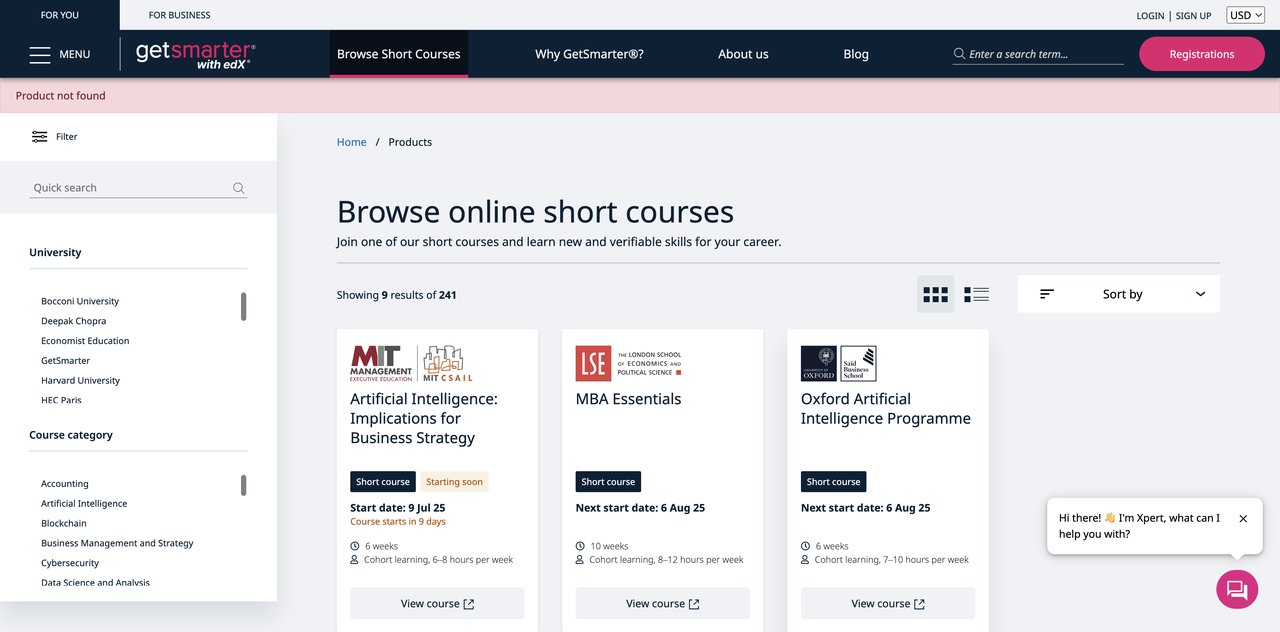The height and width of the screenshot is (632, 1280).
Task: Click the Course category list scrollbar
Action: pos(243,486)
